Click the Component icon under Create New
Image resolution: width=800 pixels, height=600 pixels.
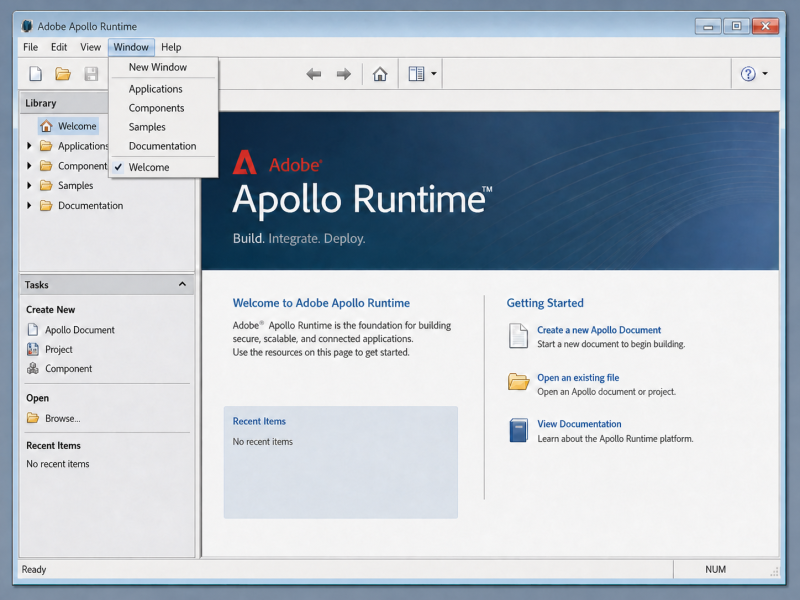click(x=33, y=368)
